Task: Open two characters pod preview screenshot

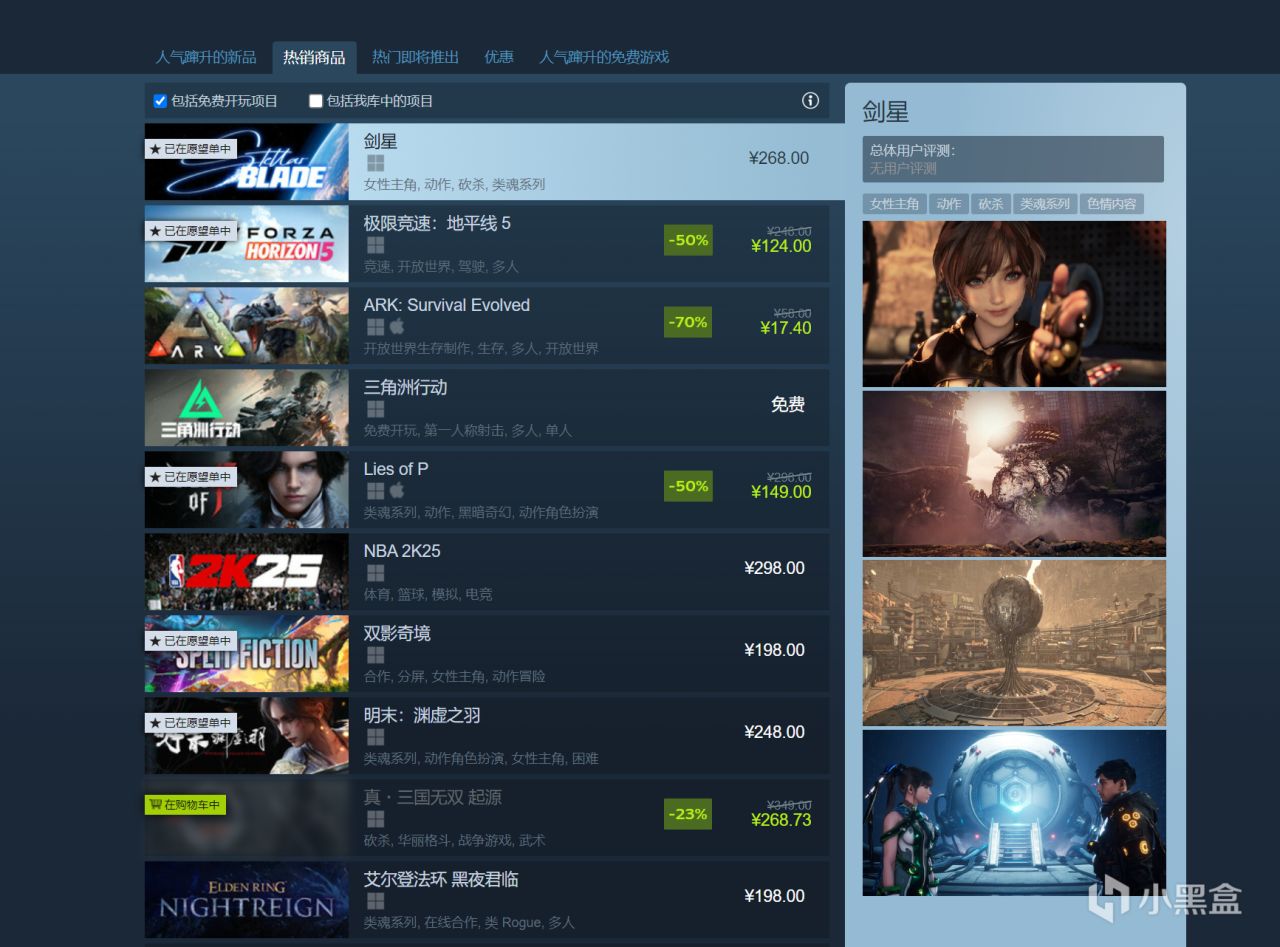Action: (1014, 813)
